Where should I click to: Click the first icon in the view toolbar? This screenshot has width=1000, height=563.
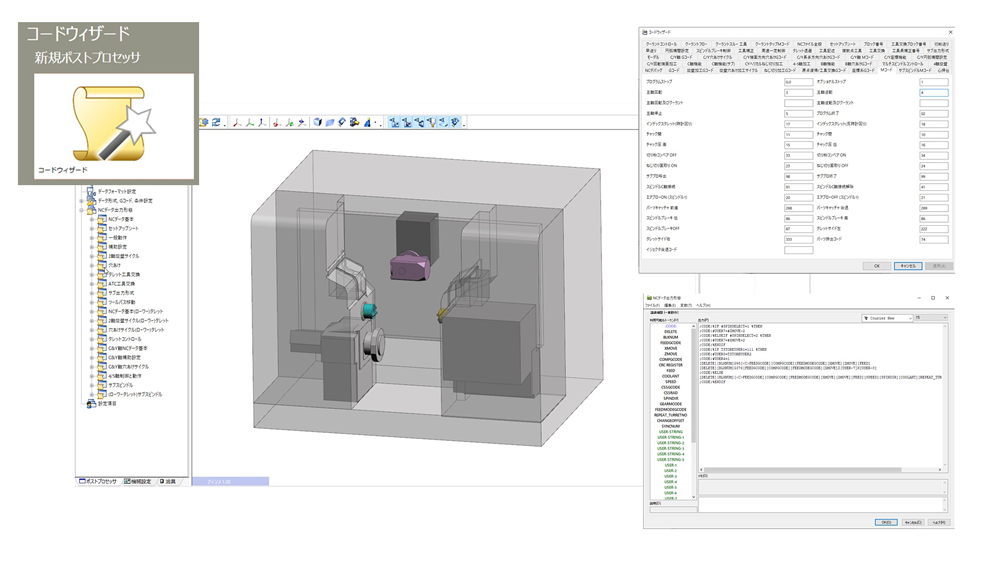point(203,122)
